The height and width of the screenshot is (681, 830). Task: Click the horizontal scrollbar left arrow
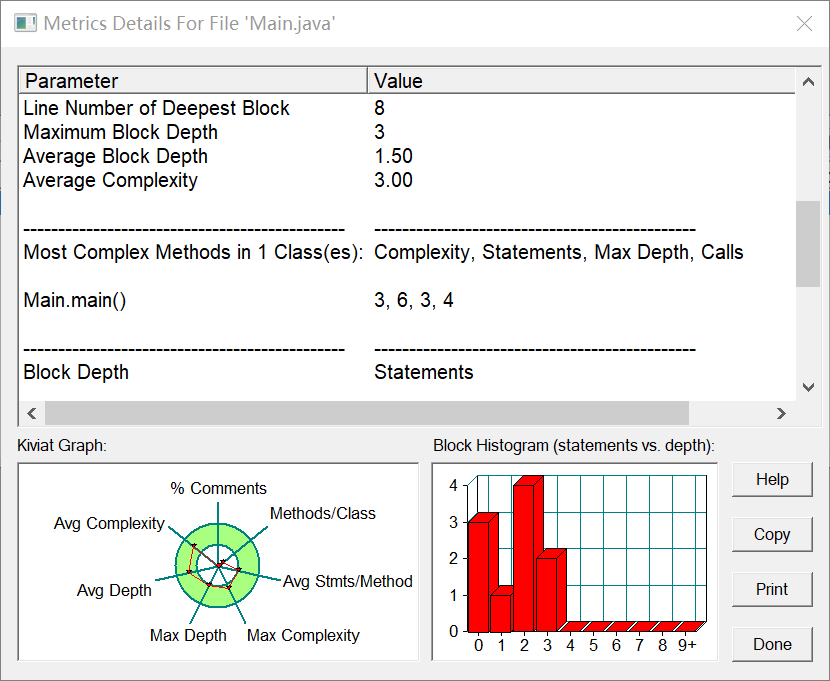tap(32, 413)
